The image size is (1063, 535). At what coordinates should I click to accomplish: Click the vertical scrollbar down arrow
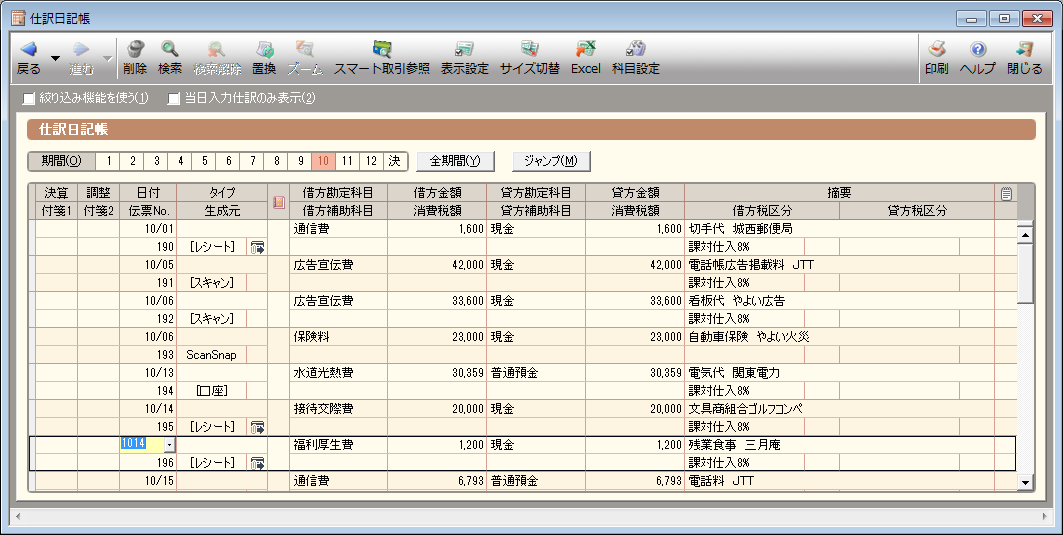click(x=1025, y=482)
